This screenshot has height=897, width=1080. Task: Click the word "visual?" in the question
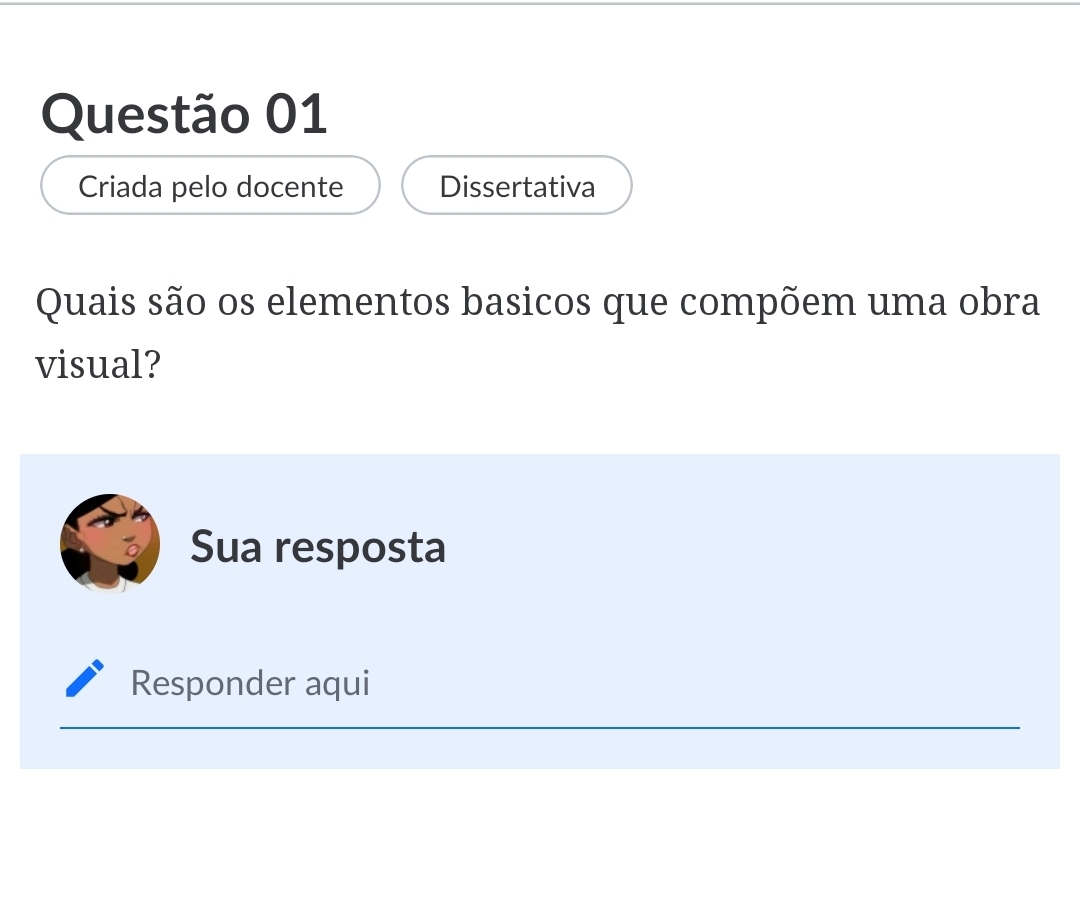98,366
